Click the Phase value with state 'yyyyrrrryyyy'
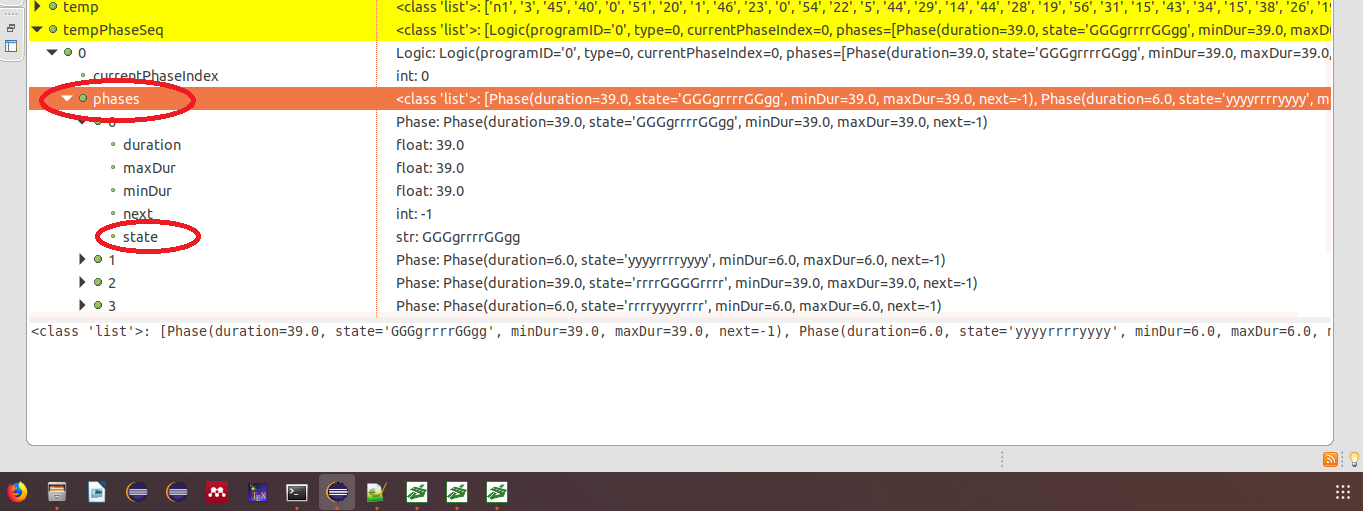The height and width of the screenshot is (512, 1366). 671,260
